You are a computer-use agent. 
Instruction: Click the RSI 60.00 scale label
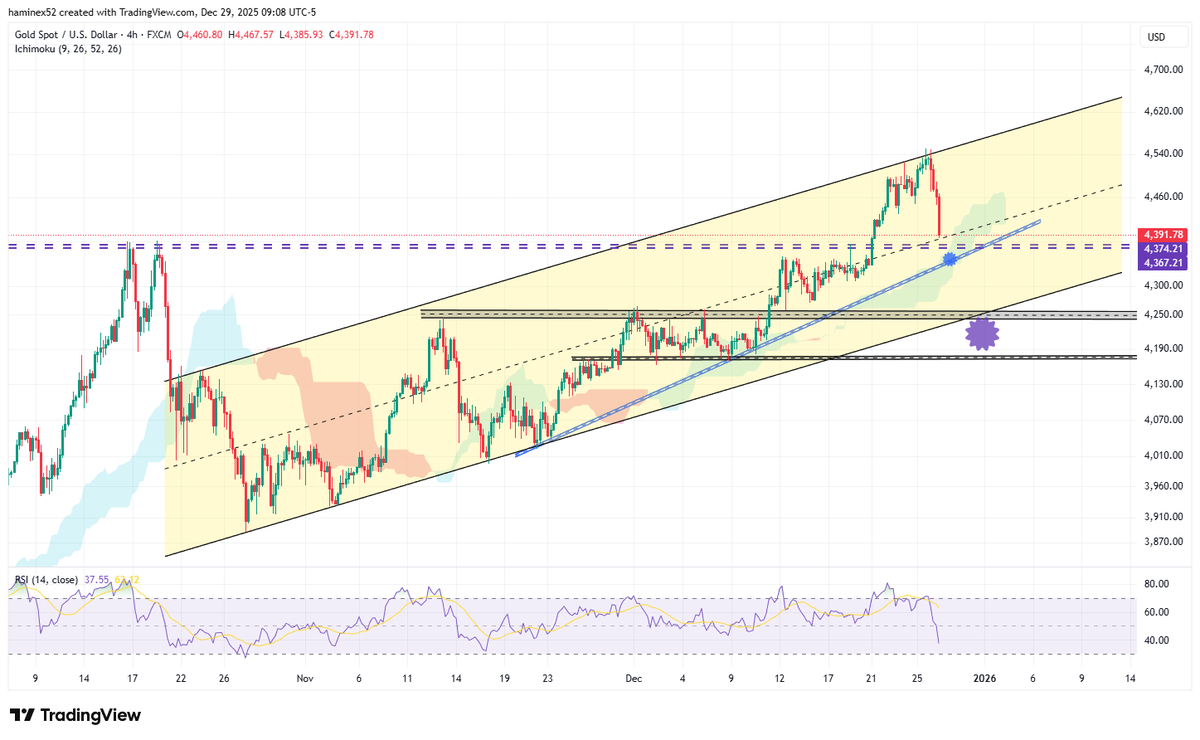pyautogui.click(x=1158, y=612)
